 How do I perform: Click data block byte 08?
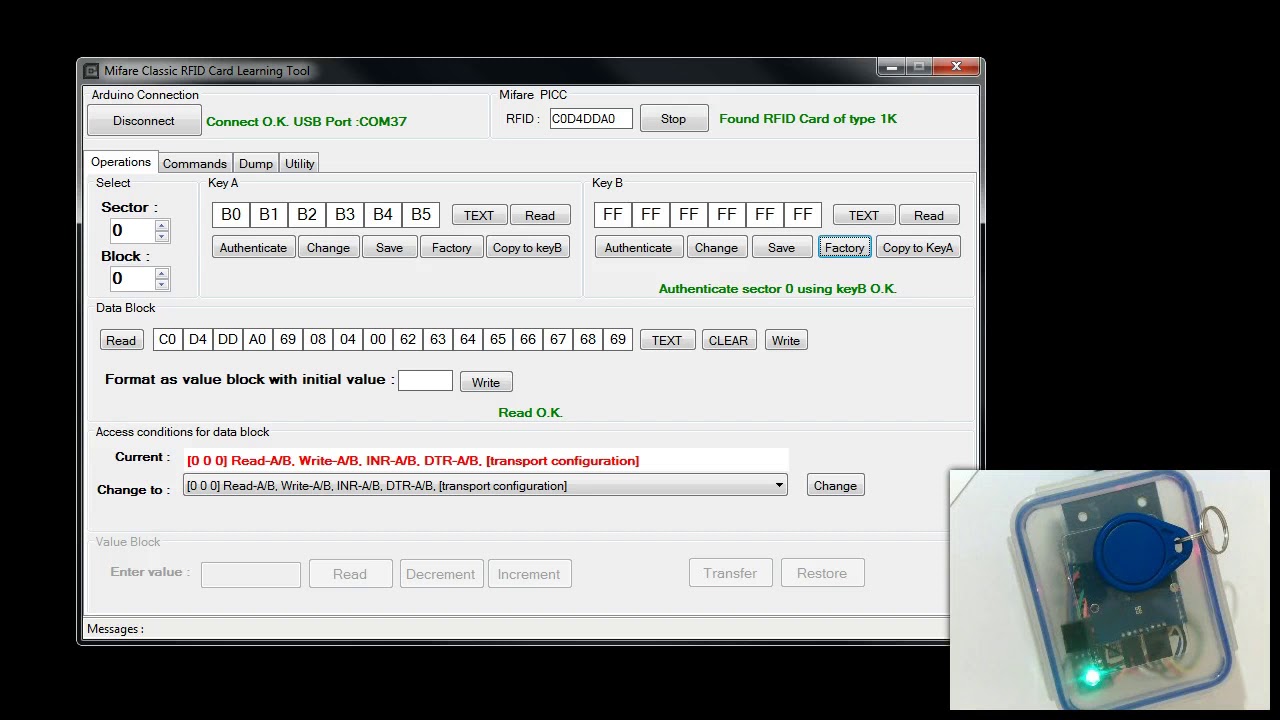click(x=318, y=340)
